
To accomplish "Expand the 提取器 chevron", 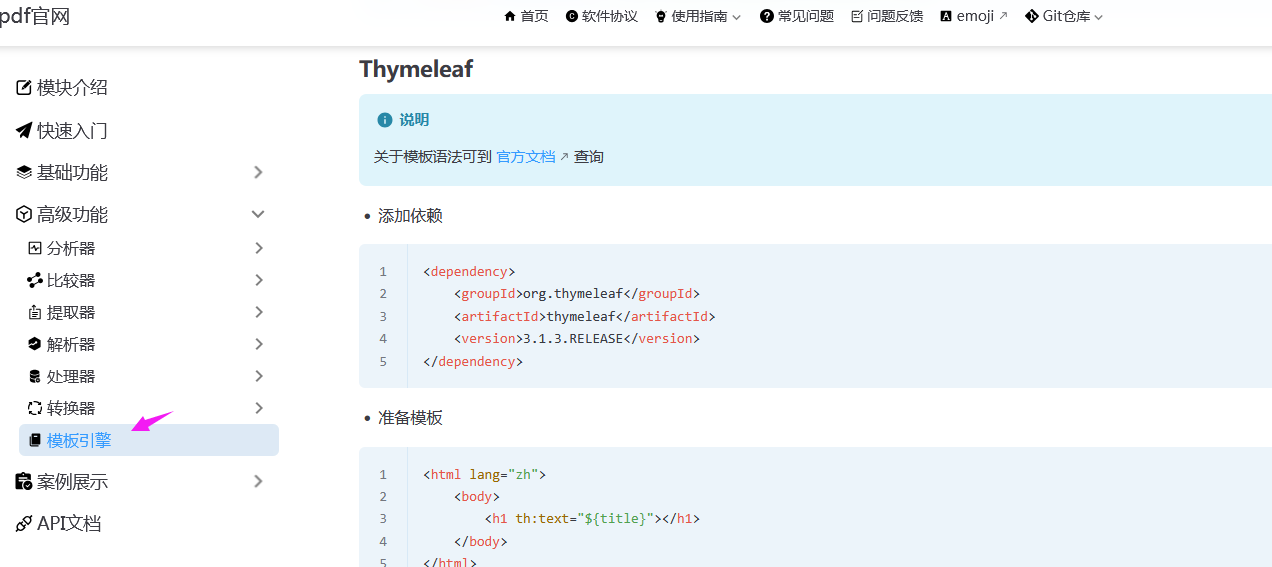I will [259, 312].
